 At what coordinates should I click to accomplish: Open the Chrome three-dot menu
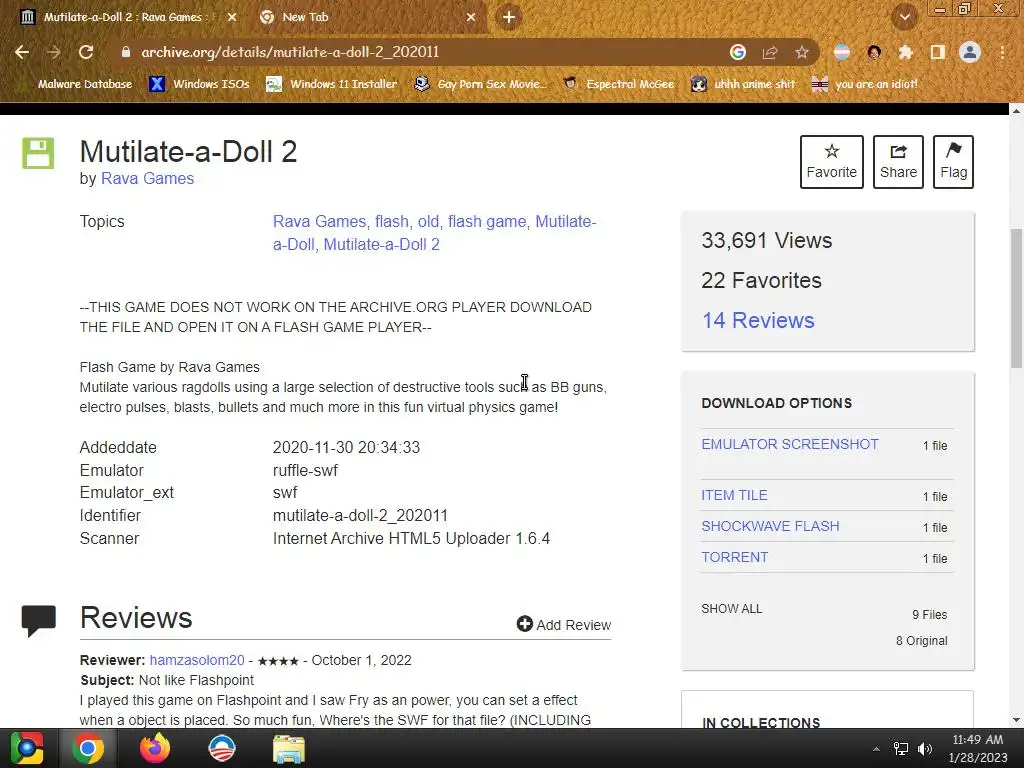click(x=1002, y=52)
